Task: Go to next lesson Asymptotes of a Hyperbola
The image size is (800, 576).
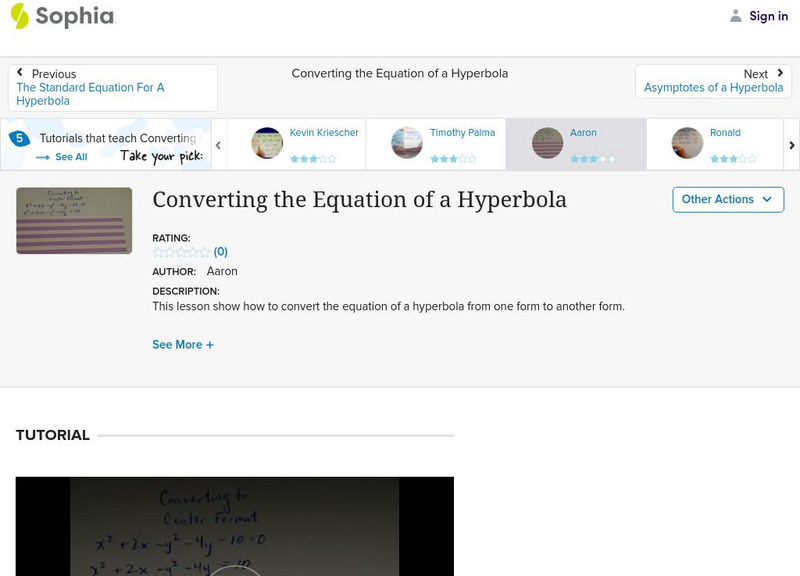Action: pos(714,87)
